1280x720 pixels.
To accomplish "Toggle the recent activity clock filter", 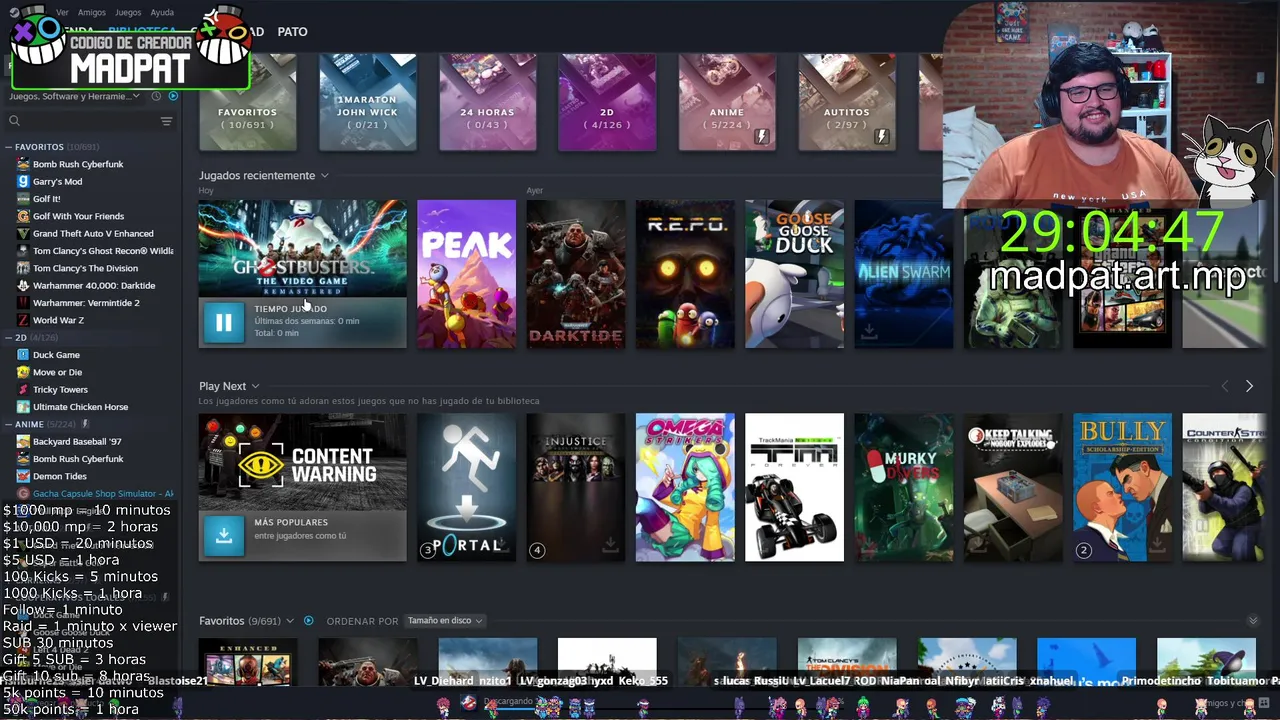I will (x=156, y=96).
